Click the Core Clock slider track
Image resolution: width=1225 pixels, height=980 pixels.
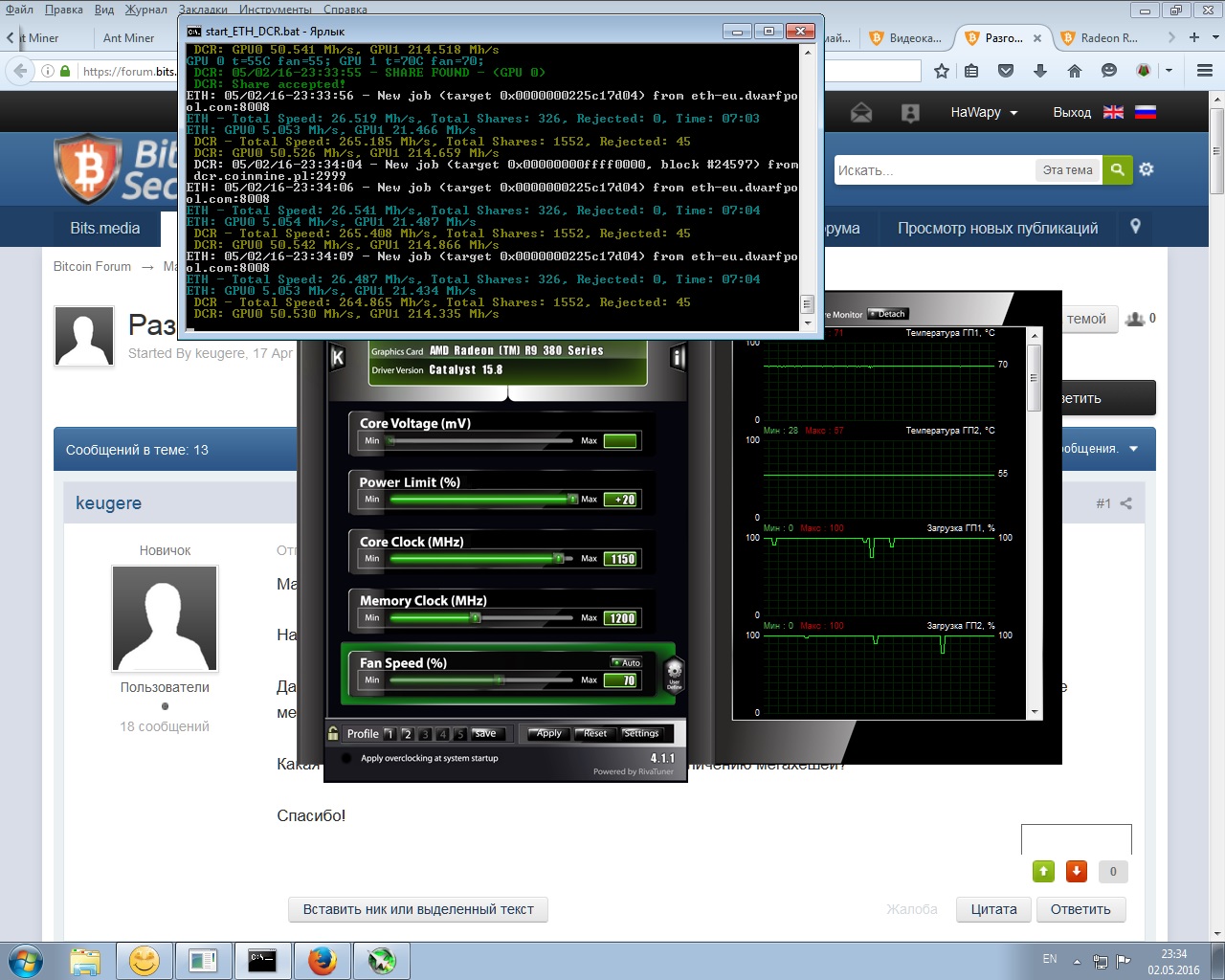coord(479,558)
